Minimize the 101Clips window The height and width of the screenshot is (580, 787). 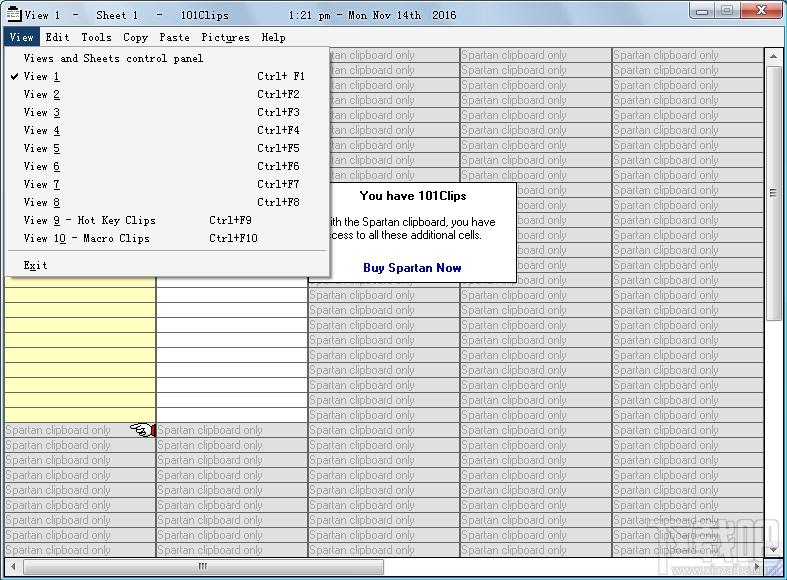[702, 12]
